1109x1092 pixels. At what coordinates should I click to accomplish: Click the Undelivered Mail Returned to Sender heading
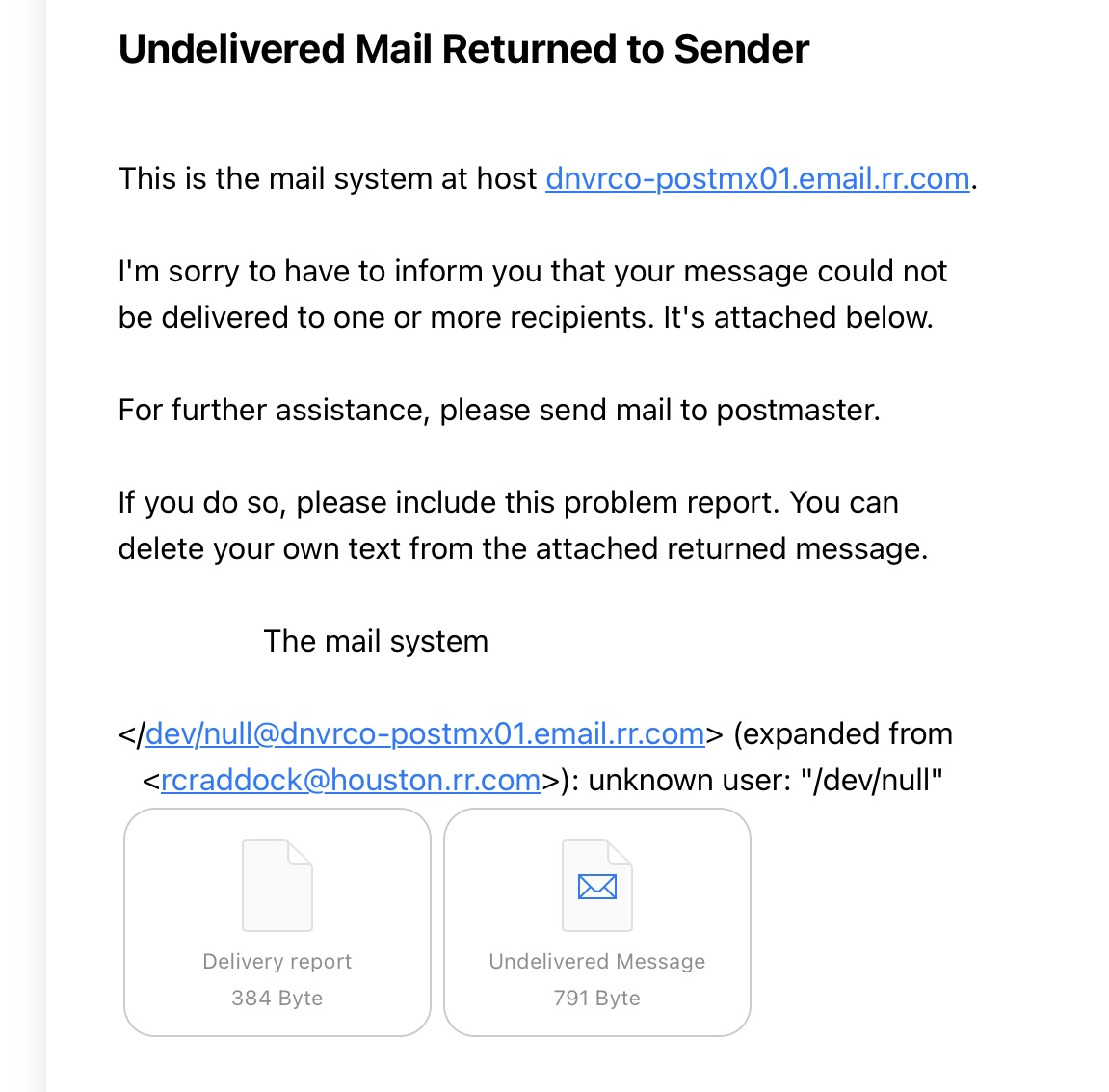point(463,49)
